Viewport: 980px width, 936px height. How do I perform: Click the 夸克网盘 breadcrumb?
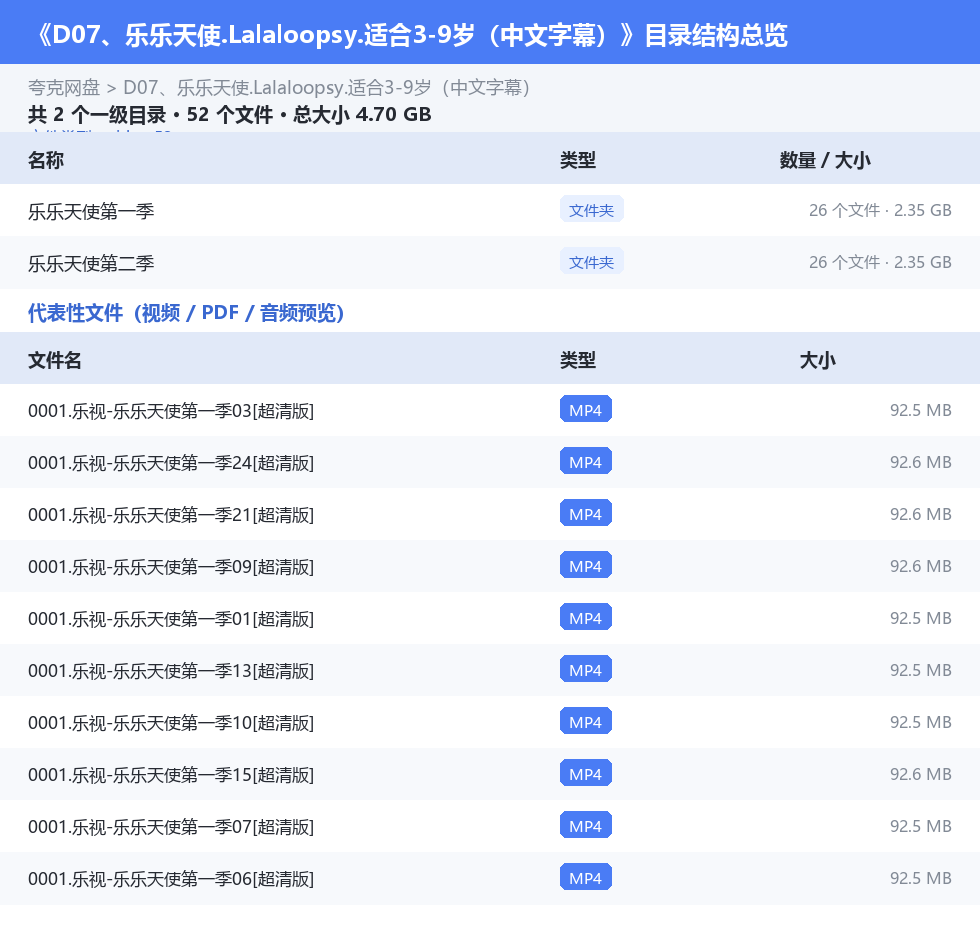[x=64, y=87]
